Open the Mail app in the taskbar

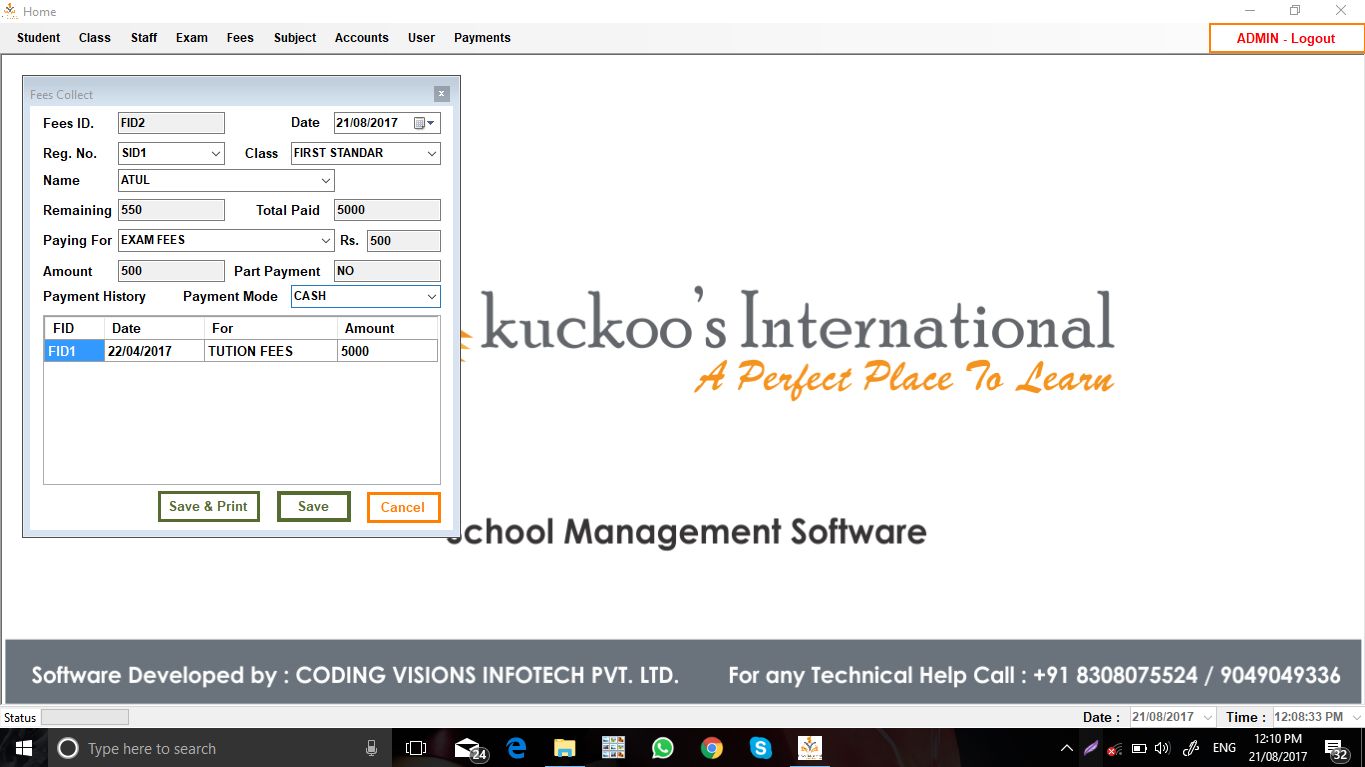click(469, 748)
